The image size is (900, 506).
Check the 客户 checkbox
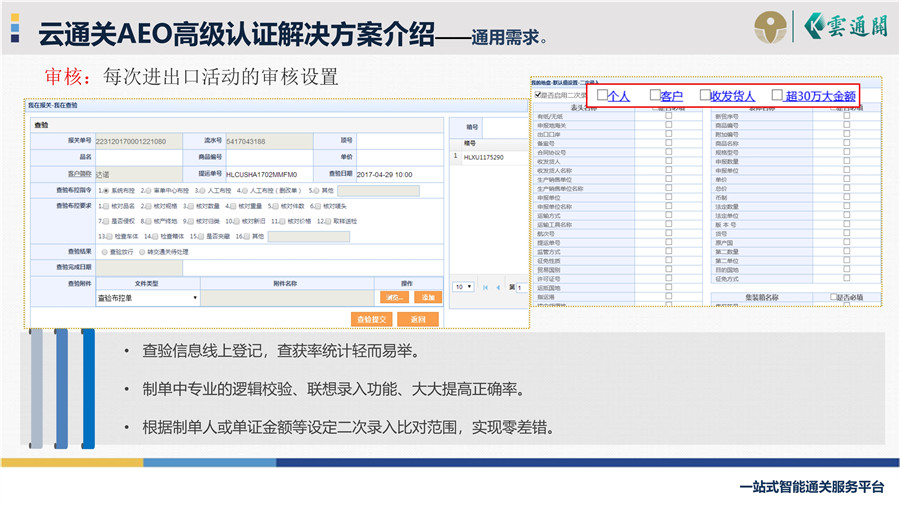(x=655, y=95)
